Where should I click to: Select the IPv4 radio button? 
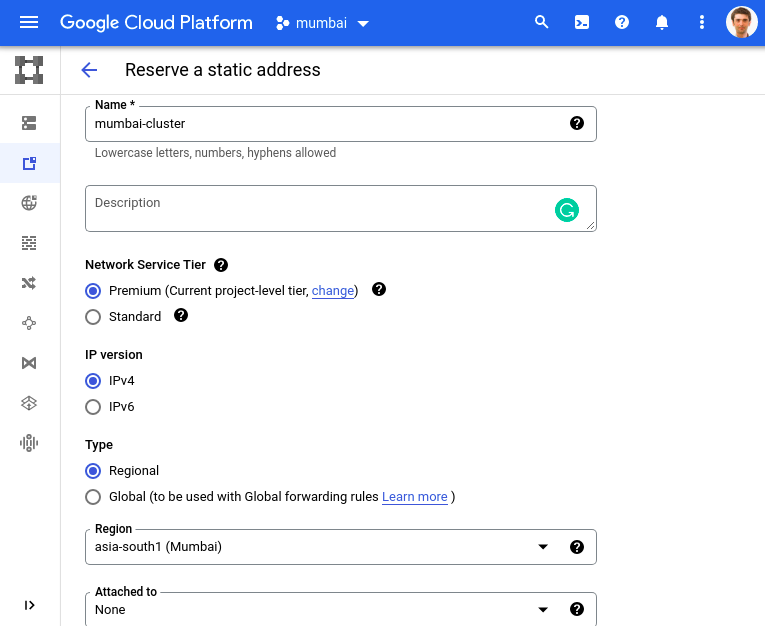click(93, 381)
